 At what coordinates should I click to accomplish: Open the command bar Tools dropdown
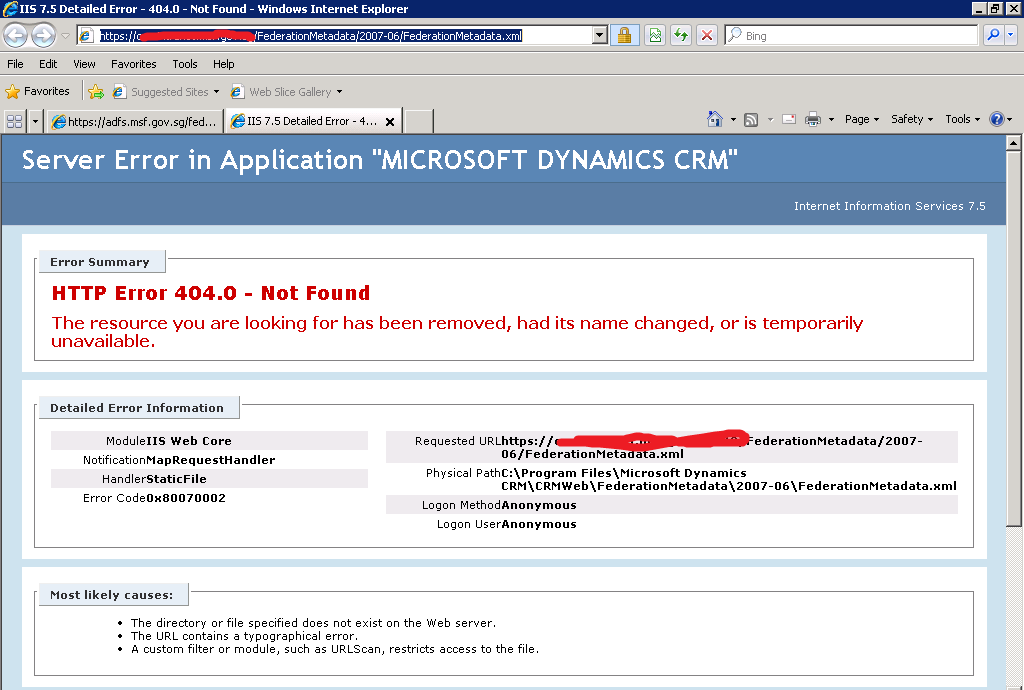[x=963, y=119]
